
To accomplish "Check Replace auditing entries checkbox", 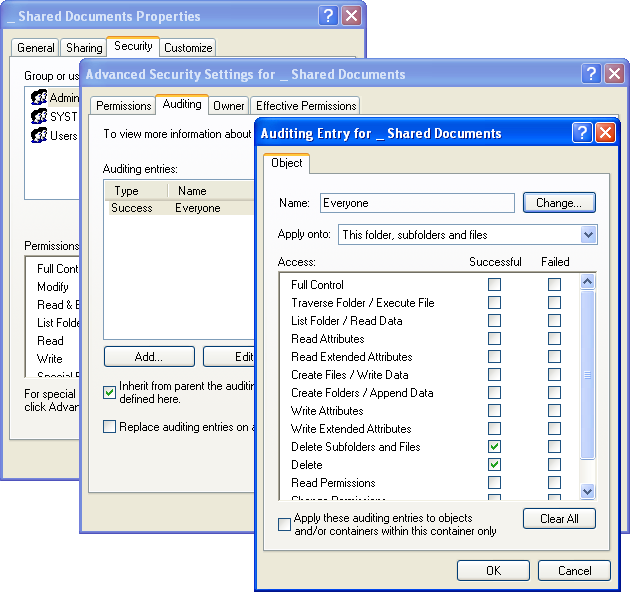I will [109, 426].
